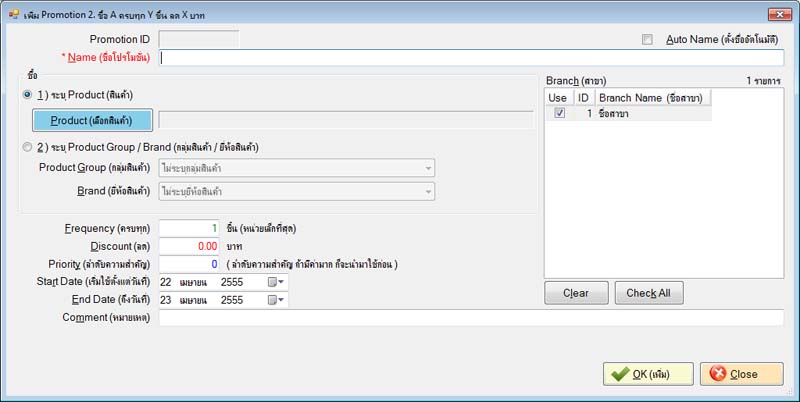Select radio option 2 Product Group / Brand
800x402 pixels.
pyautogui.click(x=27, y=147)
